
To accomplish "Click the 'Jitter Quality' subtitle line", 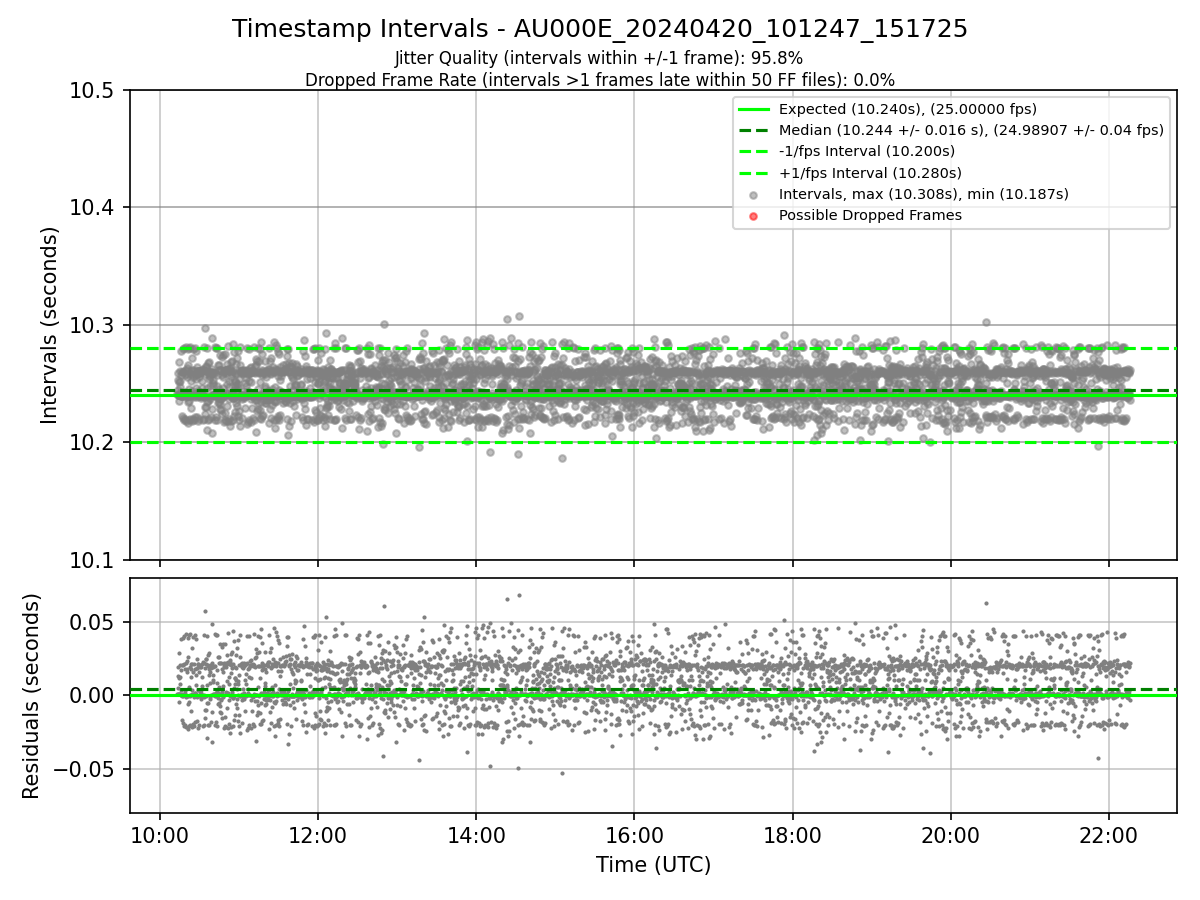I will [599, 58].
